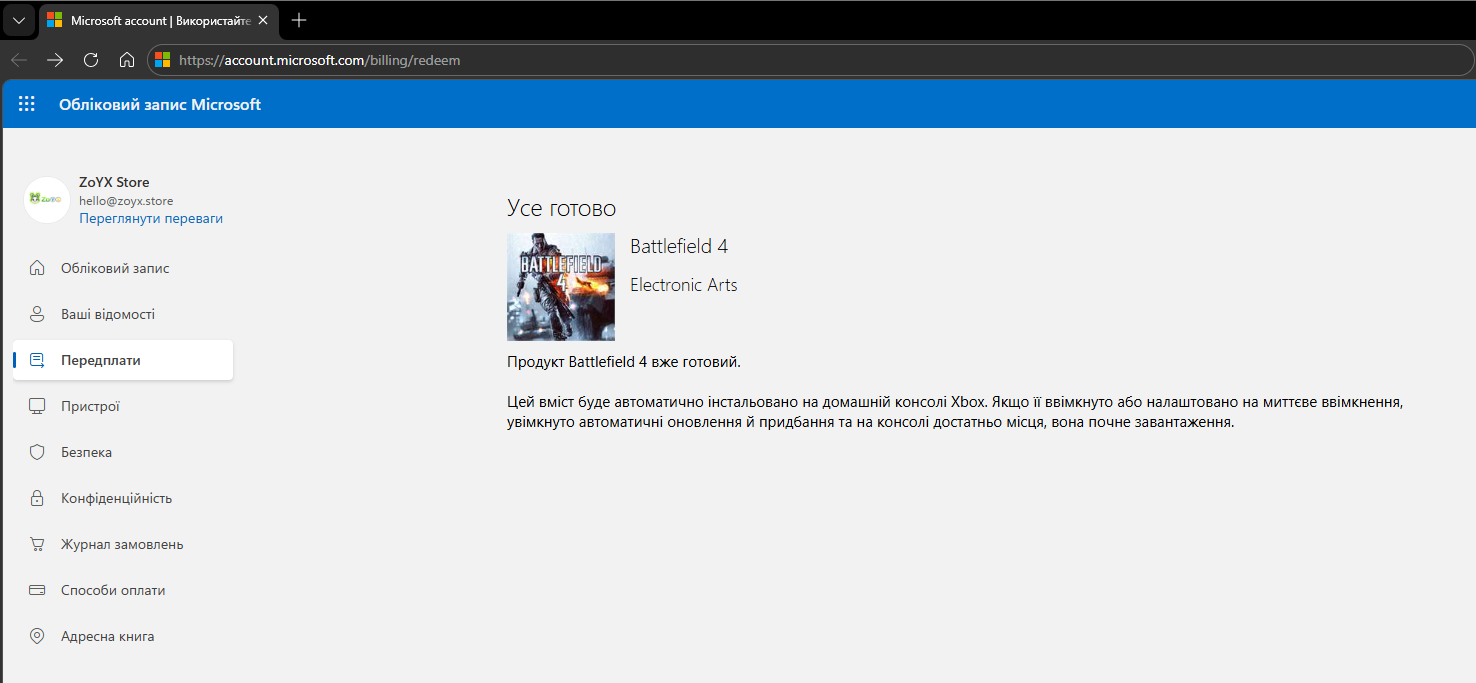This screenshot has width=1476, height=683.
Task: Click the ZoYX Store account name
Action: 114,182
